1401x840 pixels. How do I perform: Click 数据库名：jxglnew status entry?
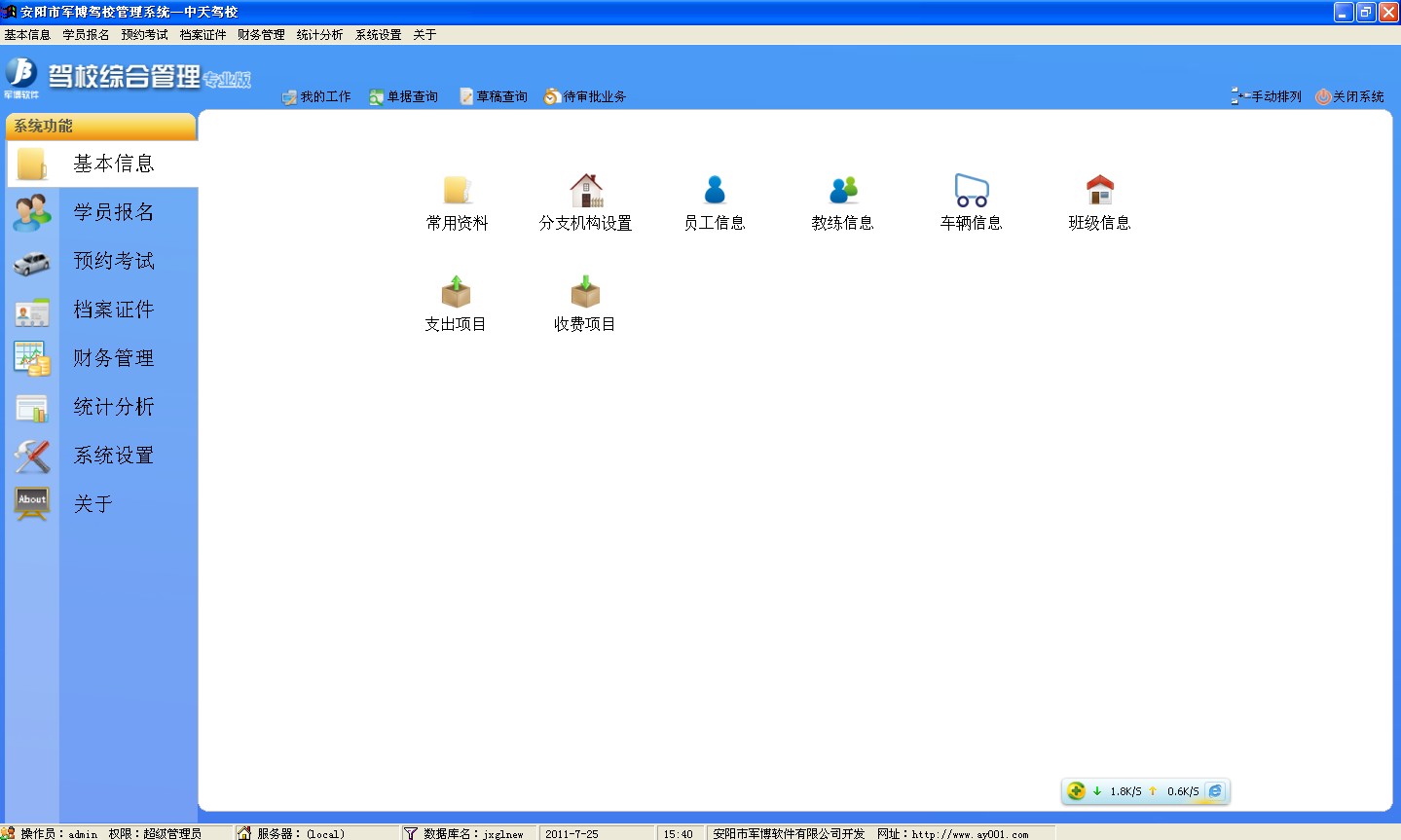[x=473, y=834]
